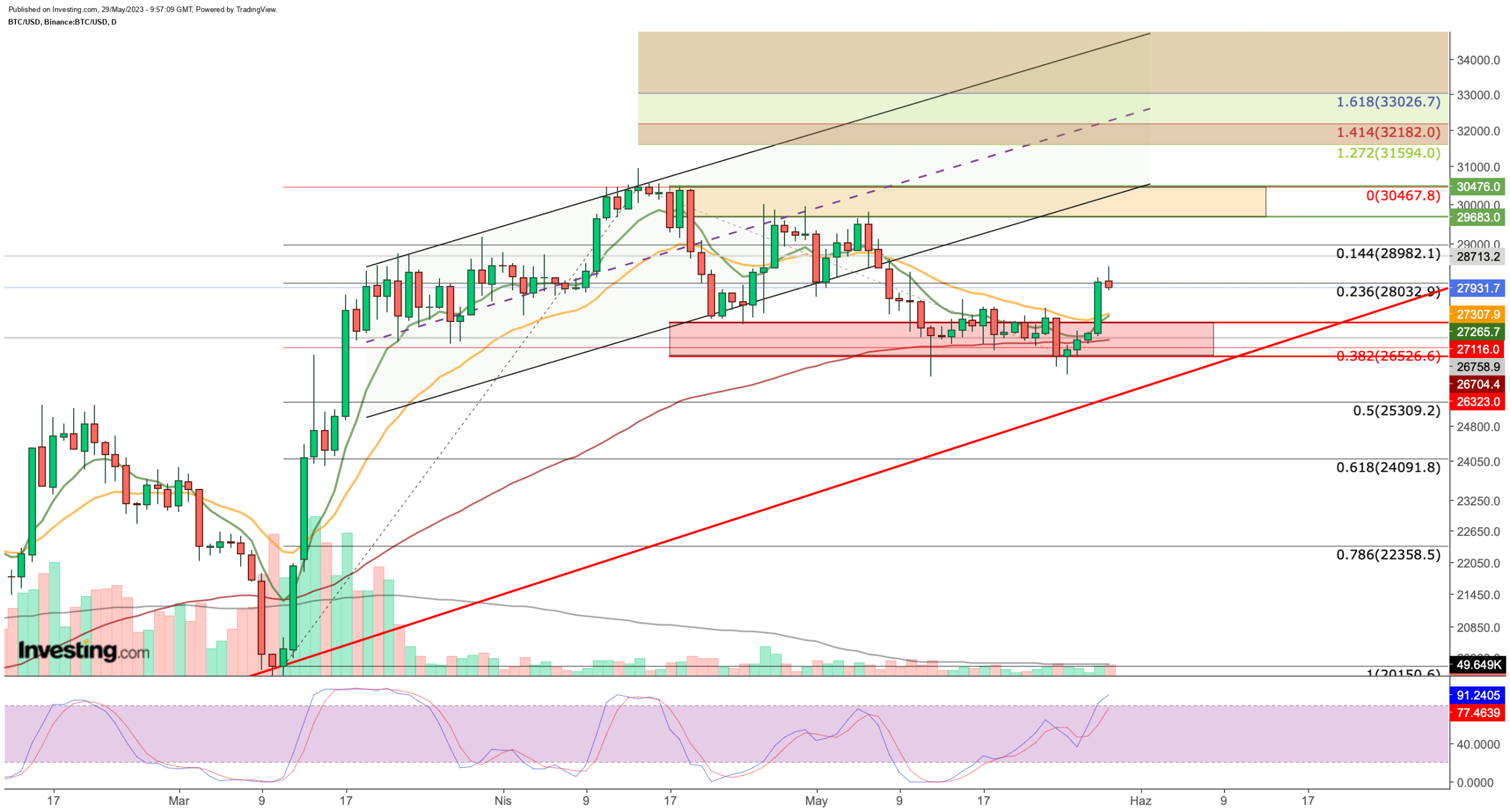Click the red 77.4639 stochastic value tag

[x=1477, y=712]
